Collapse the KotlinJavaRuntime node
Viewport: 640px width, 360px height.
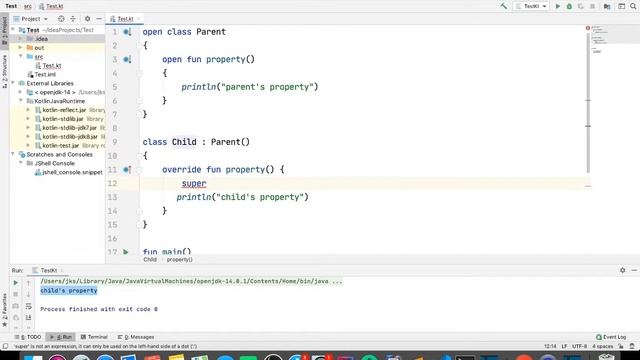[20, 101]
